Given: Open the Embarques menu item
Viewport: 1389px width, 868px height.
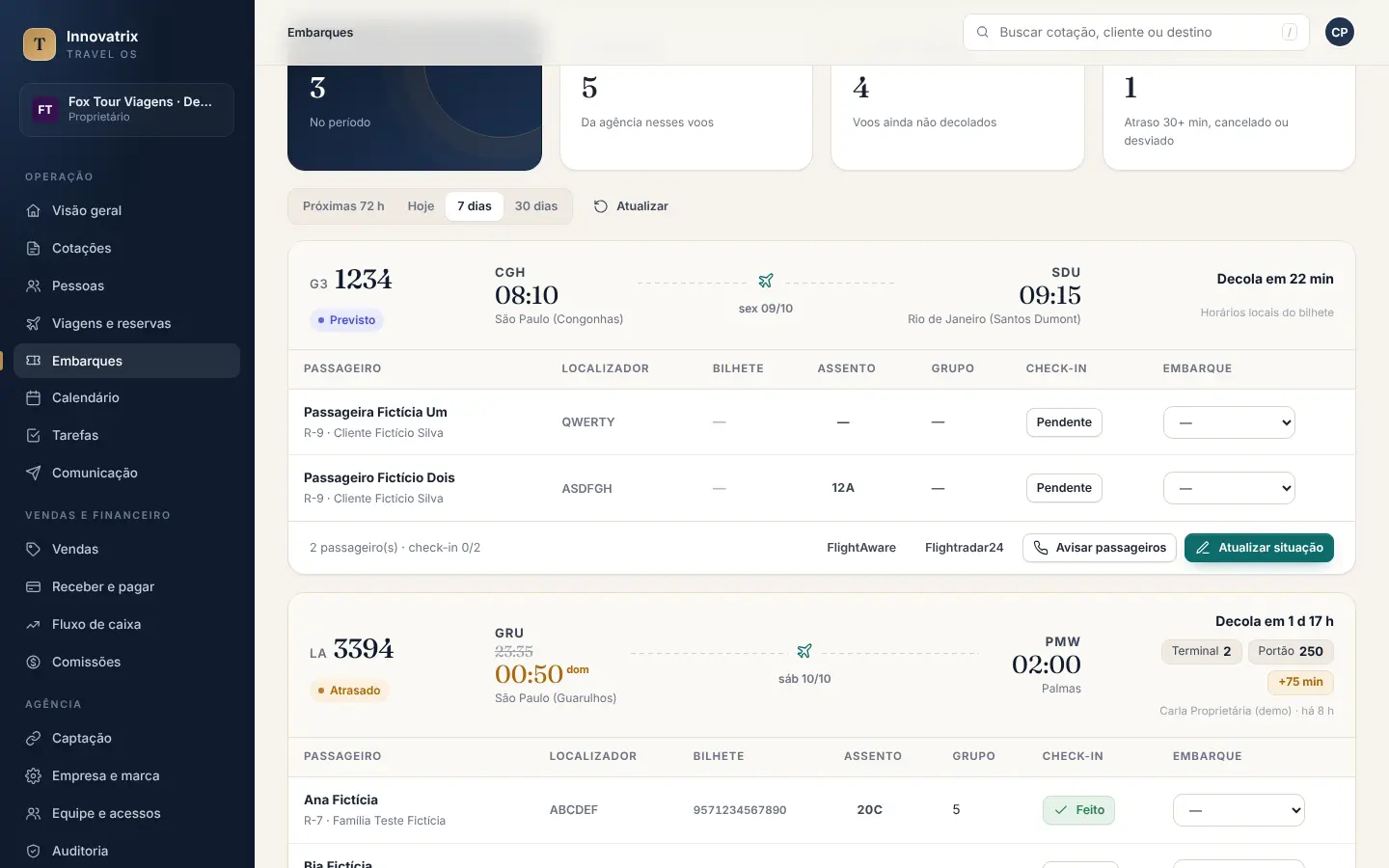Looking at the screenshot, I should tap(126, 361).
